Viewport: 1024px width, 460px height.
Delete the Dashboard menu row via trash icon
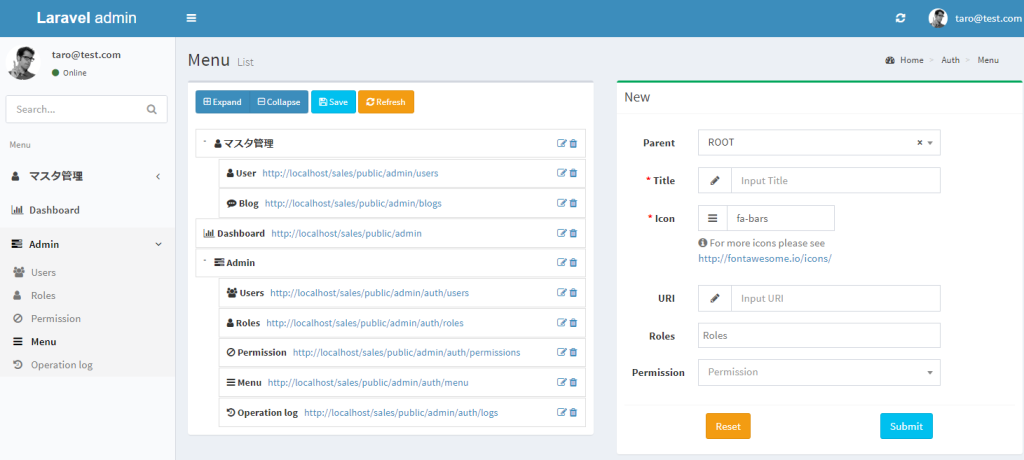[573, 233]
